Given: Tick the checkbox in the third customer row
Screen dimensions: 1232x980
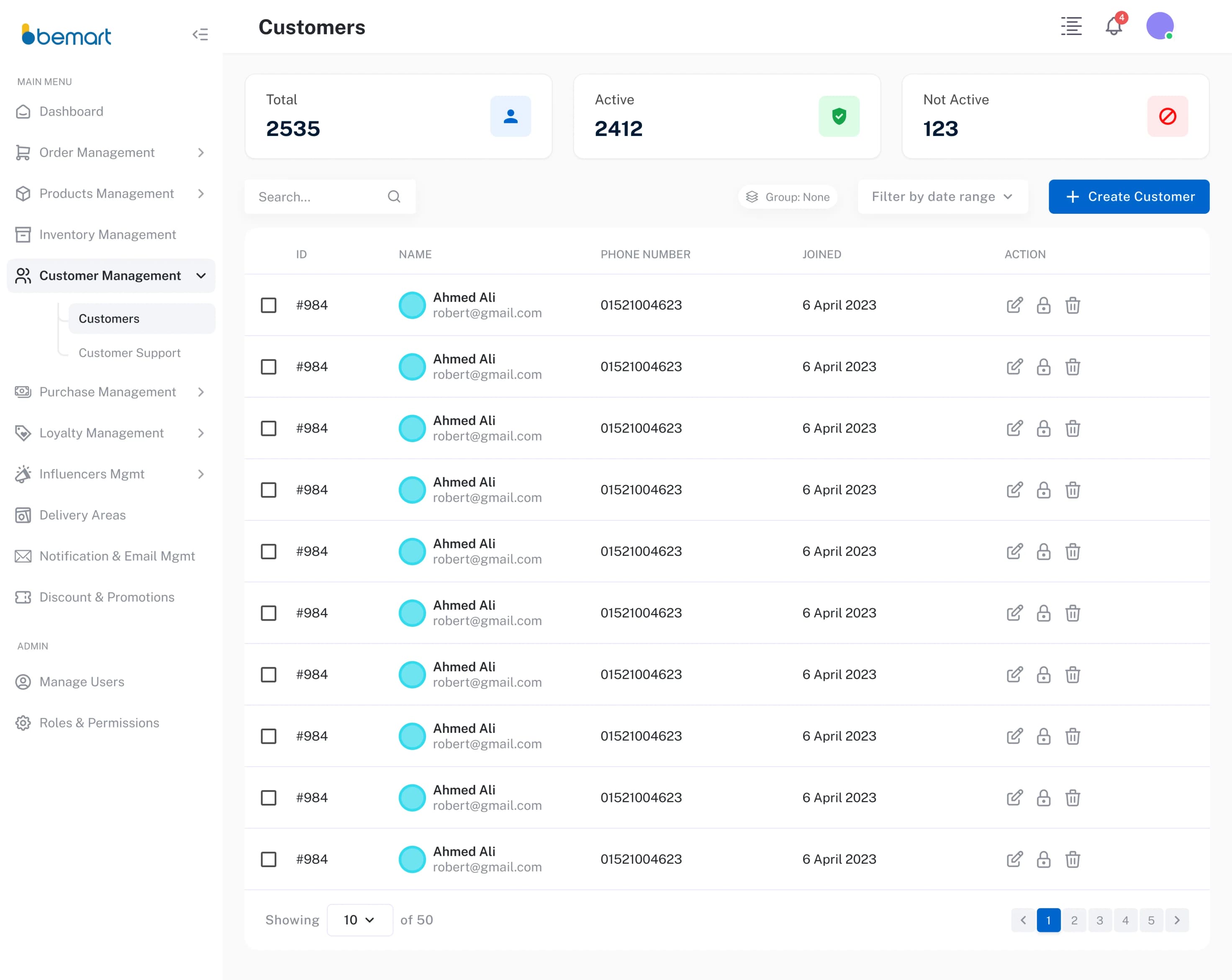Looking at the screenshot, I should [x=269, y=428].
